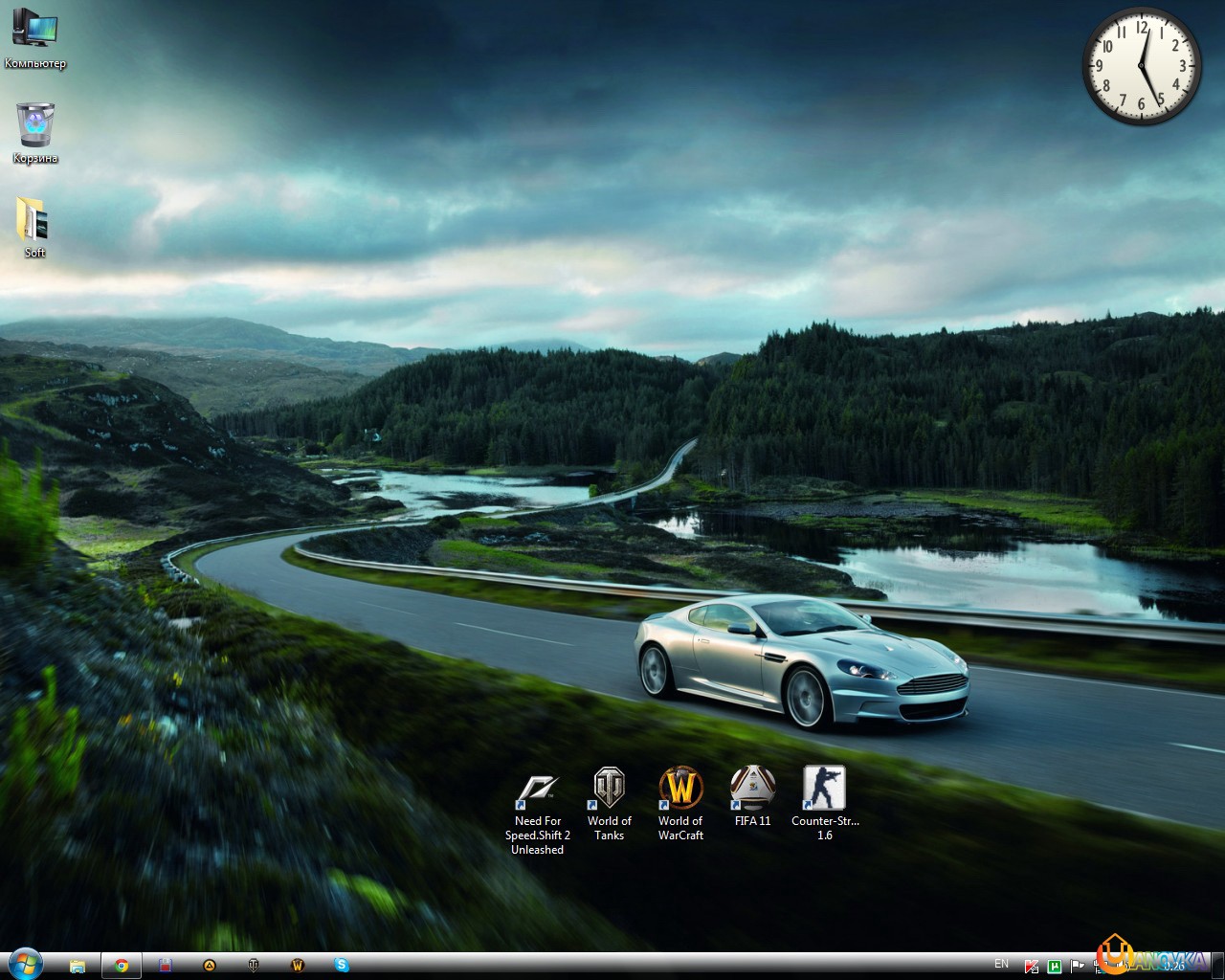Launch World of Tanks from taskbar
The image size is (1225, 980).
coord(254,966)
